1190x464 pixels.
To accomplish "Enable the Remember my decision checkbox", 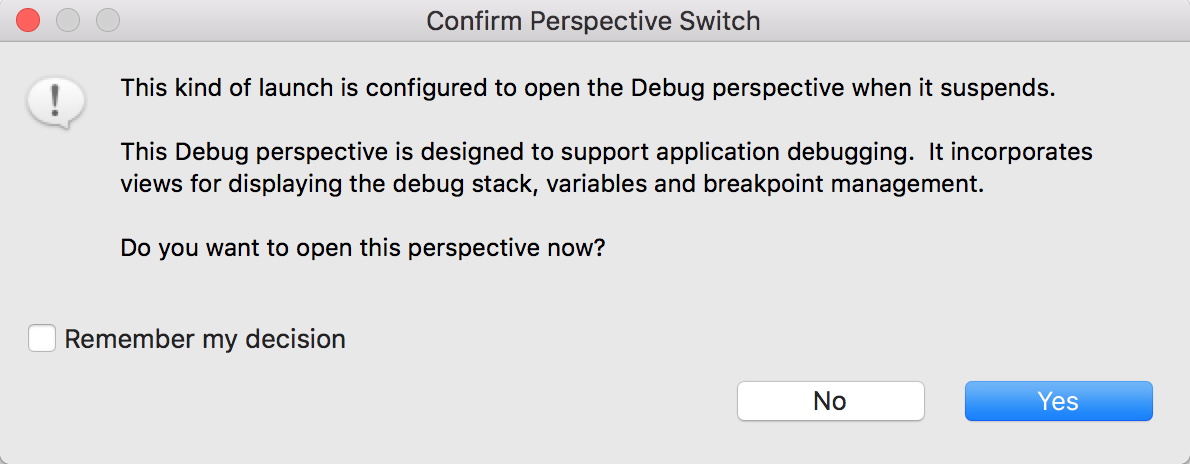I will [x=42, y=338].
